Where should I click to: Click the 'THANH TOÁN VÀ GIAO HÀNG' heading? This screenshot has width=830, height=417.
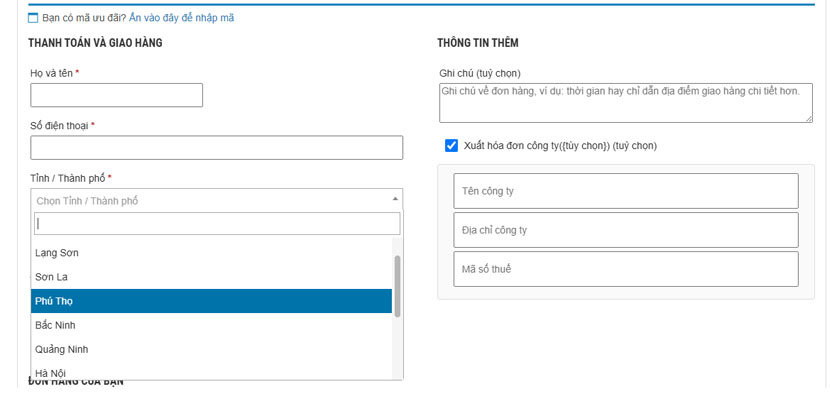click(x=95, y=43)
